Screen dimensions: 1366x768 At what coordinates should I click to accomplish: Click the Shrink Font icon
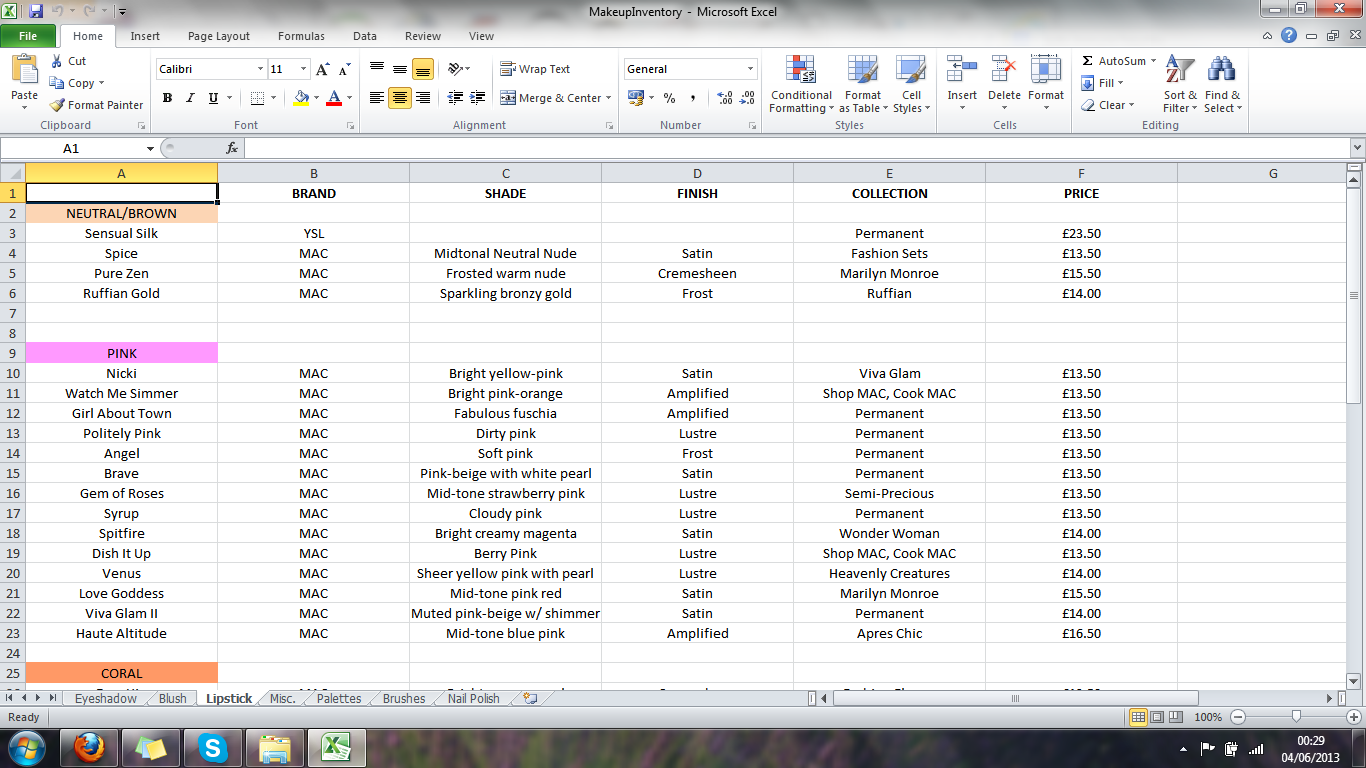[344, 69]
